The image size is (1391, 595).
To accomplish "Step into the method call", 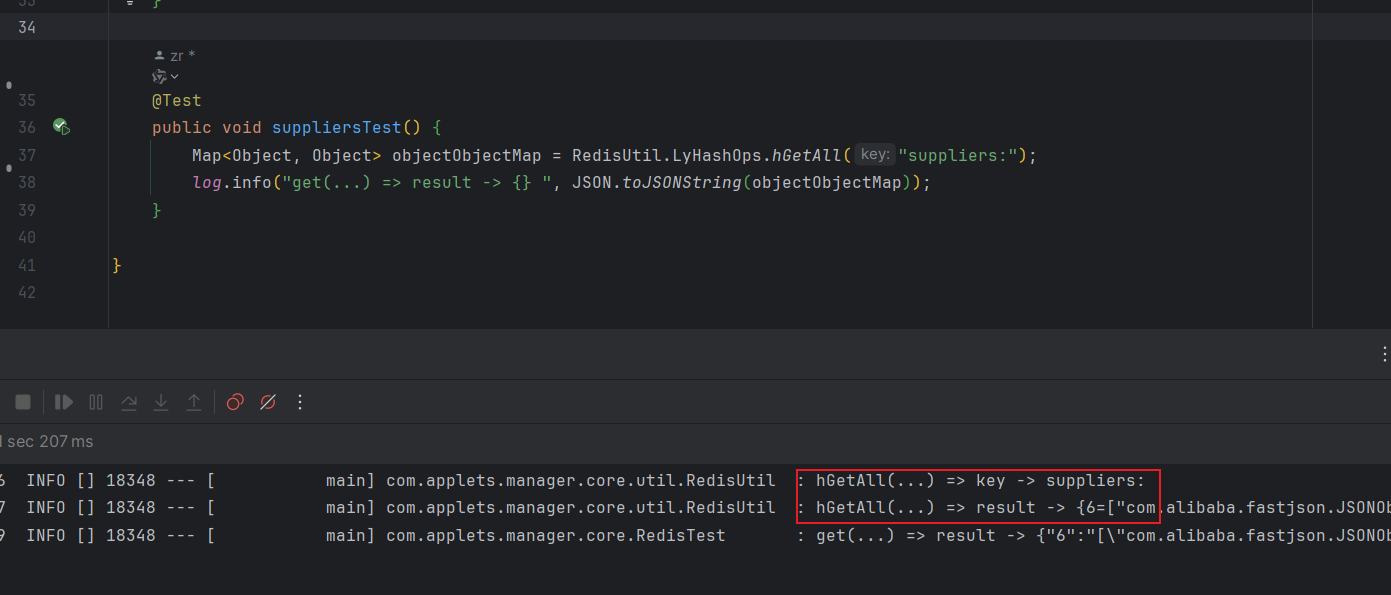I will 161,402.
